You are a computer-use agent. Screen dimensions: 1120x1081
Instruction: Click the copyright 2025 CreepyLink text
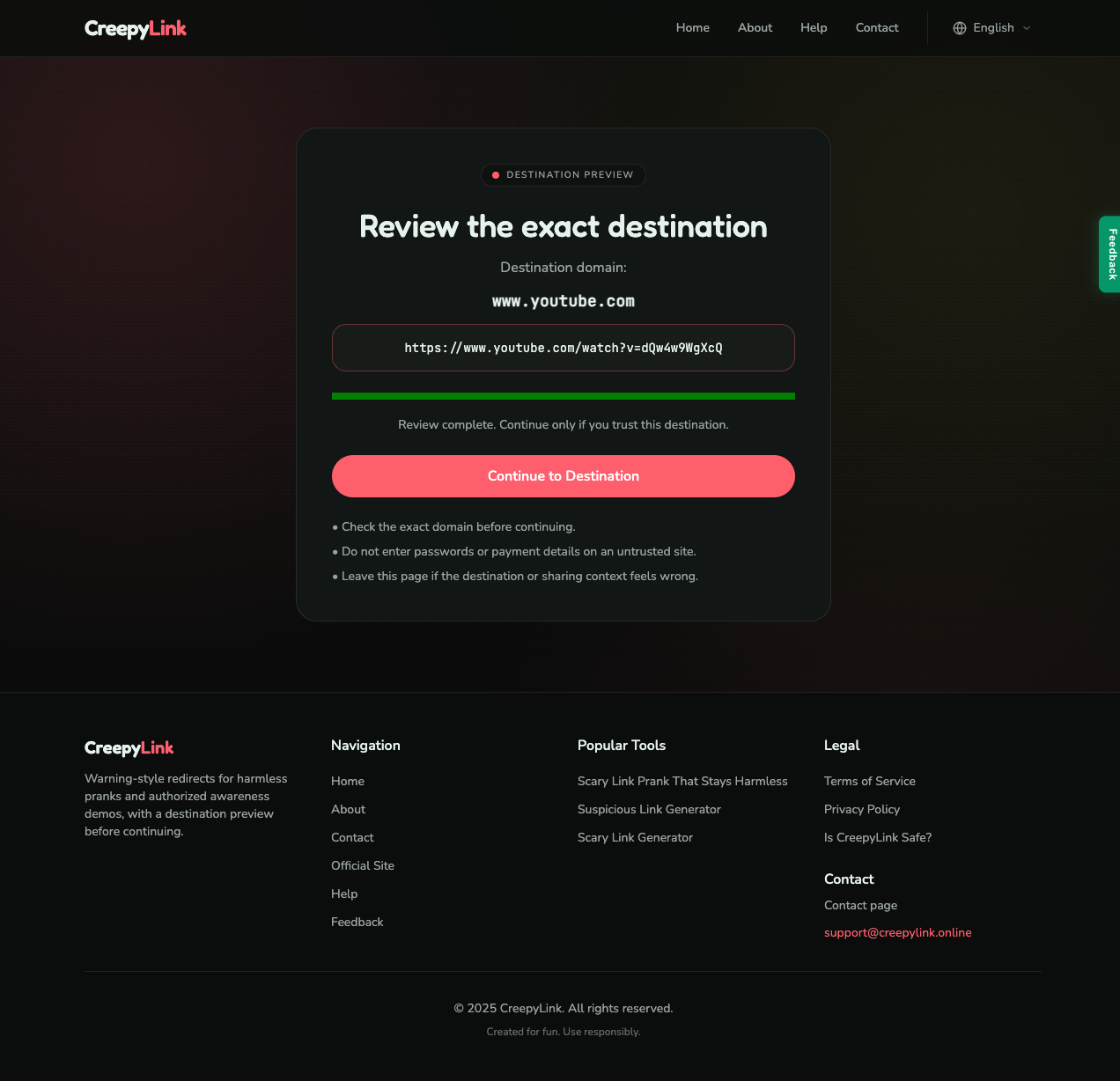[564, 1009]
